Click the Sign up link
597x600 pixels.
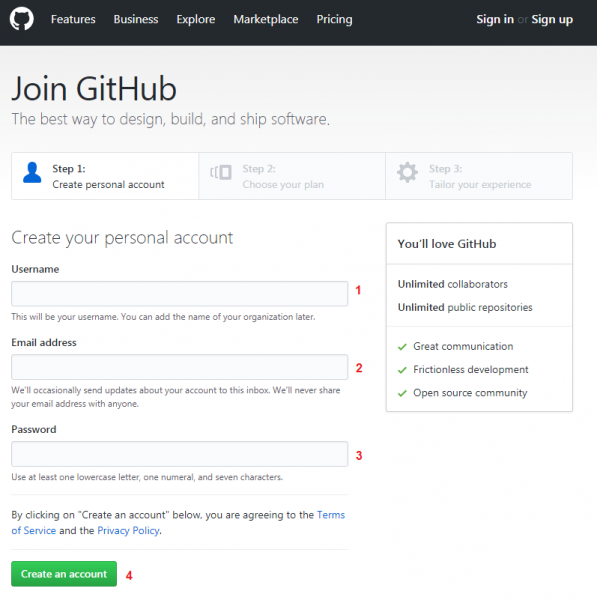(552, 19)
